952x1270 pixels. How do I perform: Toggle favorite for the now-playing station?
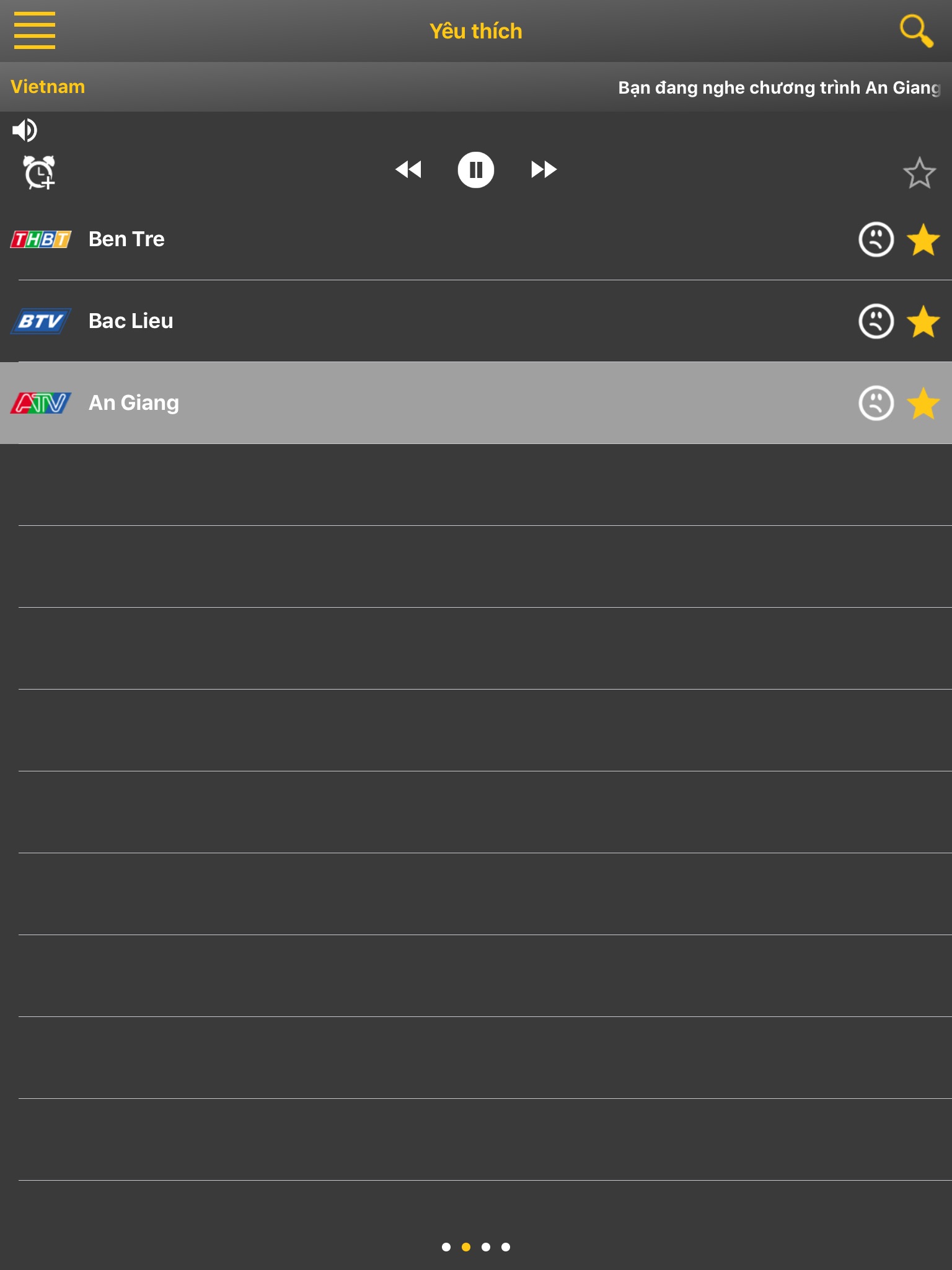[919, 172]
